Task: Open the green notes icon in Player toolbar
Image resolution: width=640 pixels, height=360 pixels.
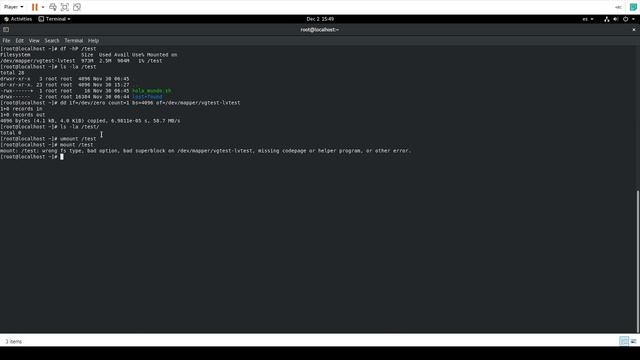Action: tap(633, 7)
